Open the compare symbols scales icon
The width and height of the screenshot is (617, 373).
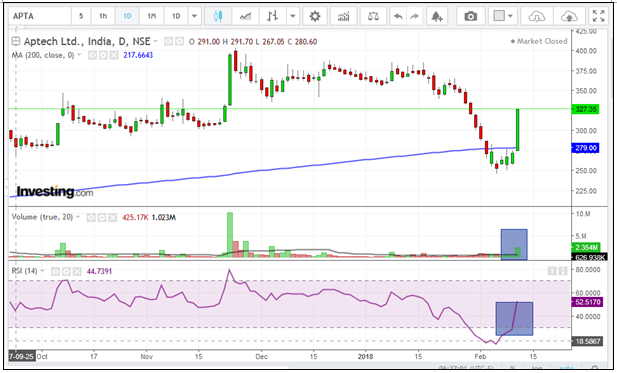click(373, 16)
